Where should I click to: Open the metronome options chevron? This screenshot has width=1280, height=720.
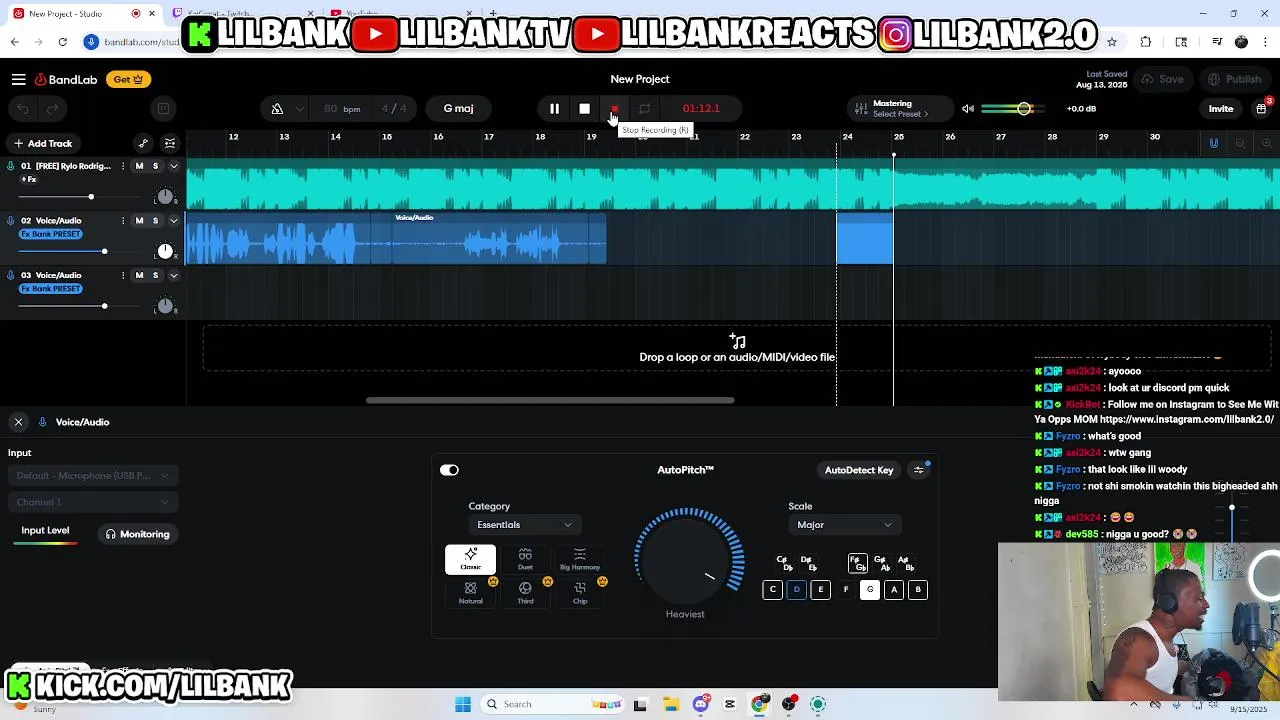coord(298,108)
